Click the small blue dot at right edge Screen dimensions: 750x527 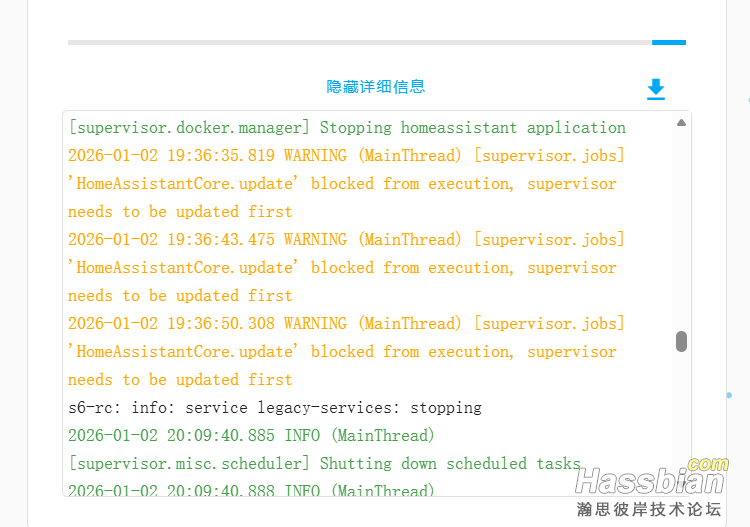[x=729, y=395]
